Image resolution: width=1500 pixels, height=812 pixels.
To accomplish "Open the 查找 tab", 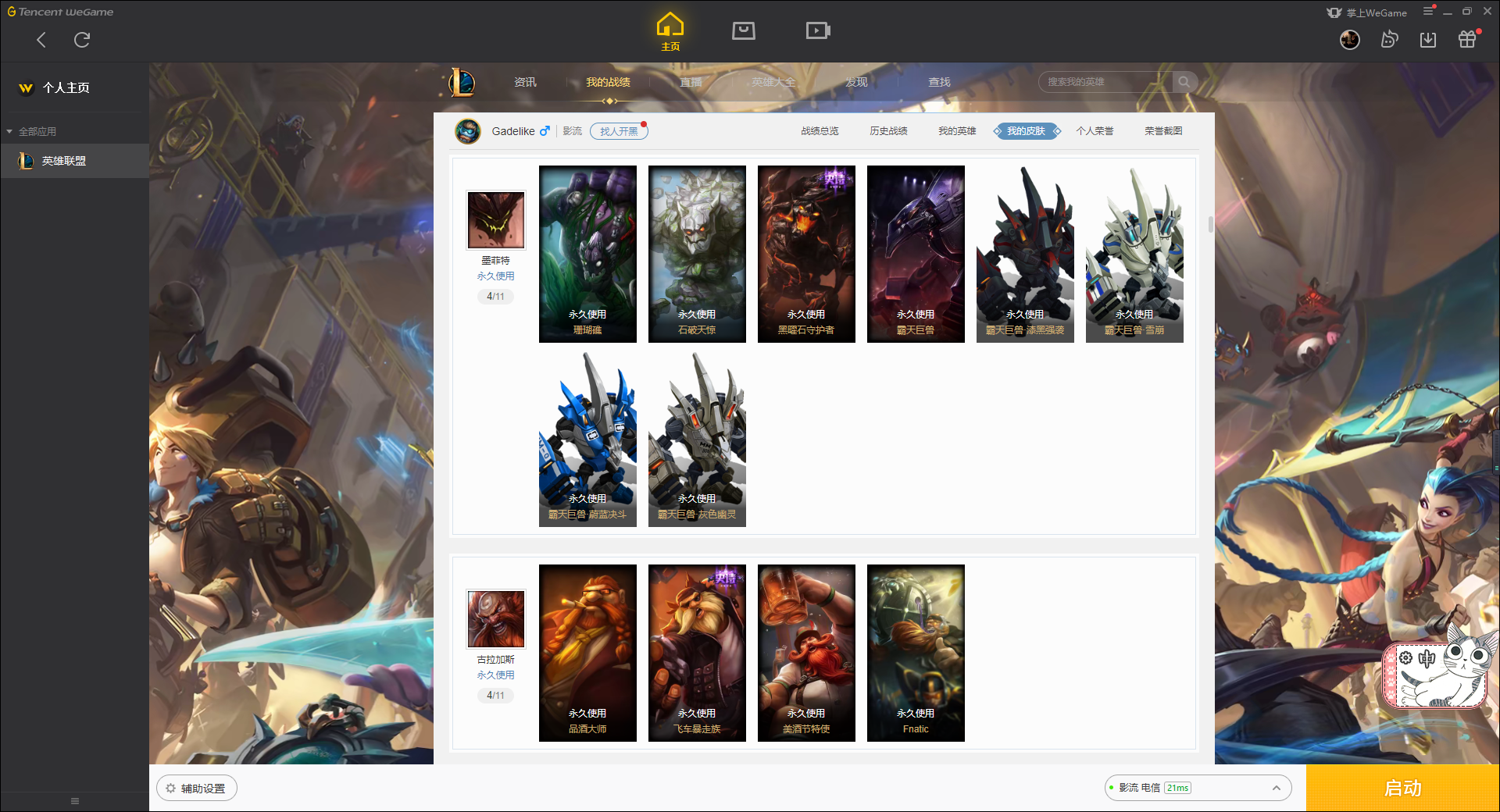I will click(939, 82).
